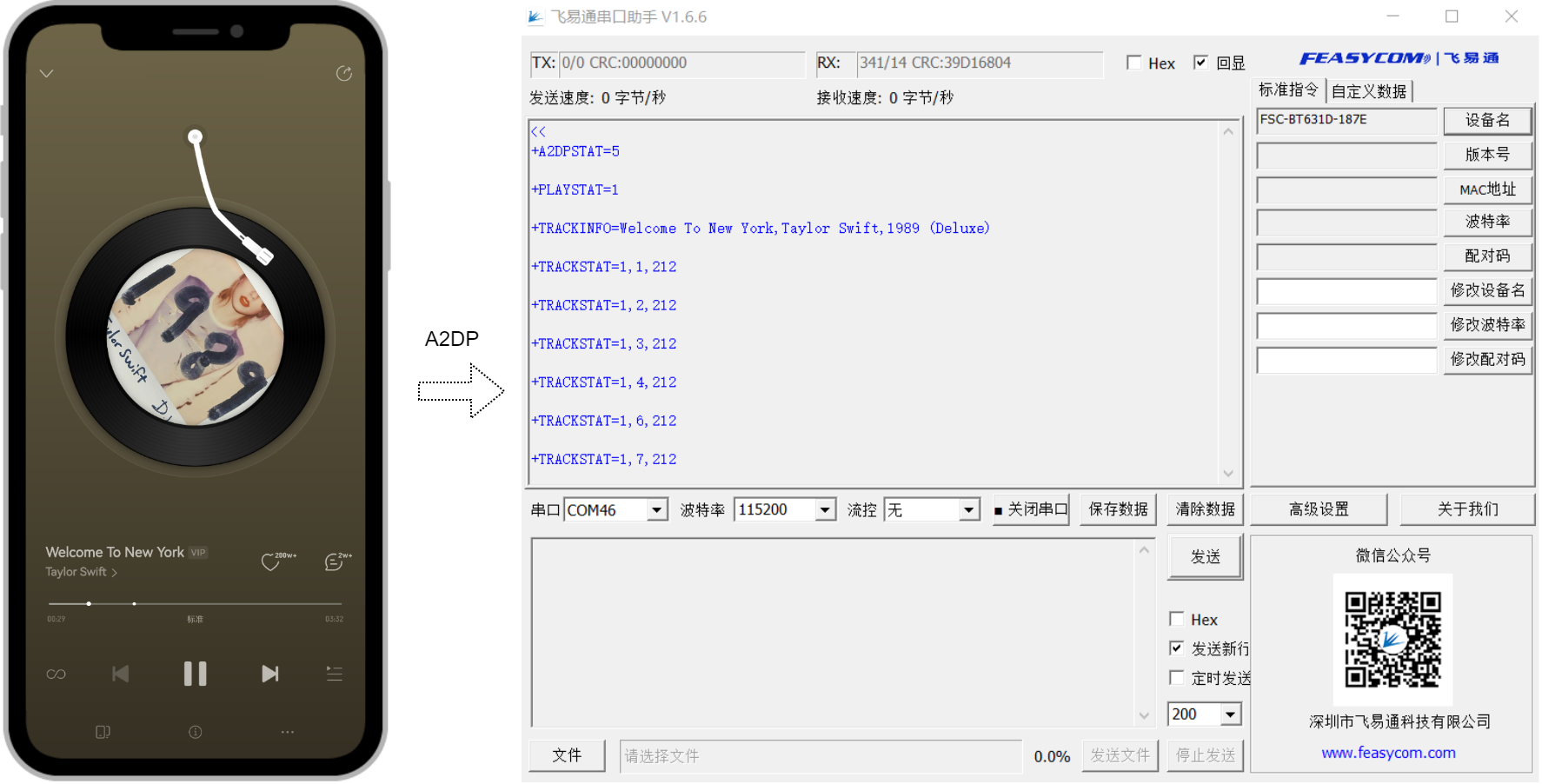This screenshot has width=1542, height=784.
Task: Open the playlist queue icon
Action: [x=335, y=674]
